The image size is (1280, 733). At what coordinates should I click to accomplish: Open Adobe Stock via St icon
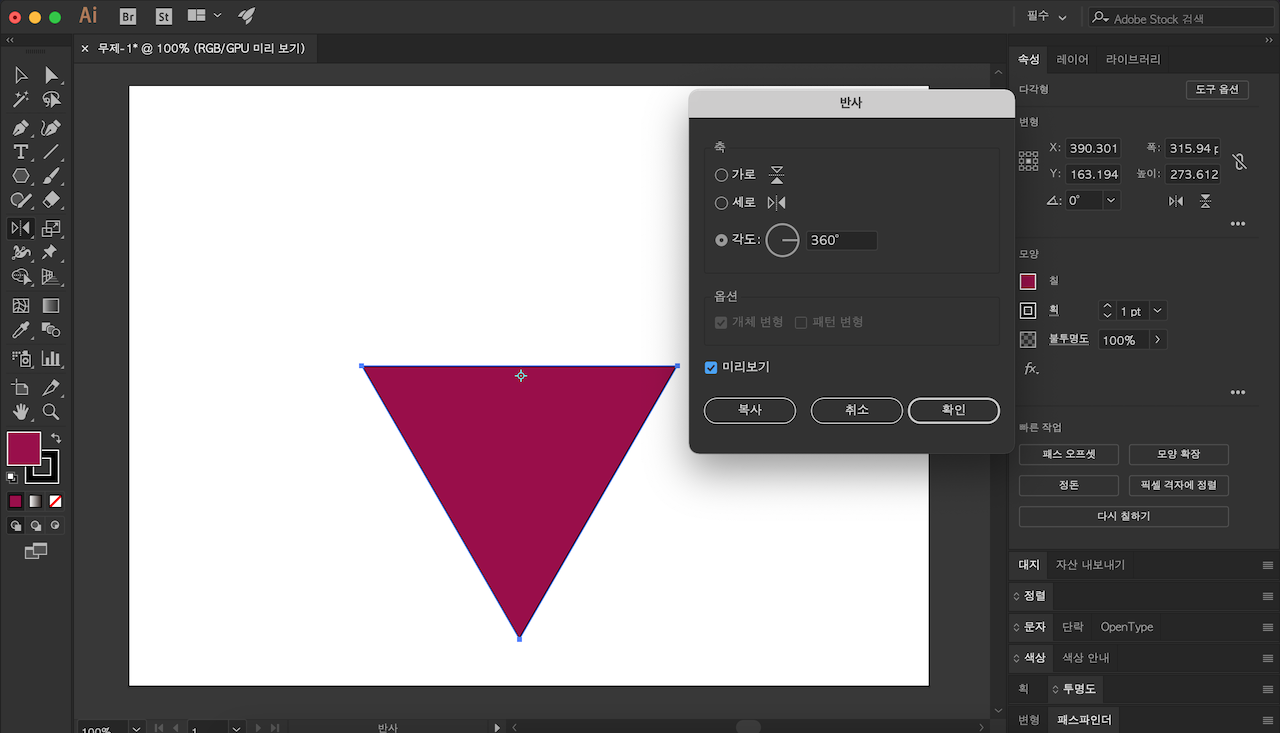click(x=162, y=16)
